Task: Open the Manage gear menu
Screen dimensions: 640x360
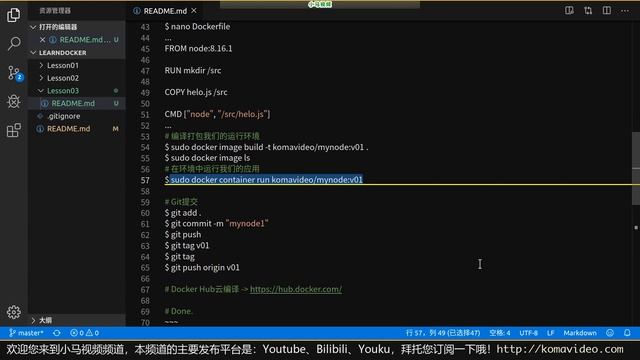Action: (13, 312)
